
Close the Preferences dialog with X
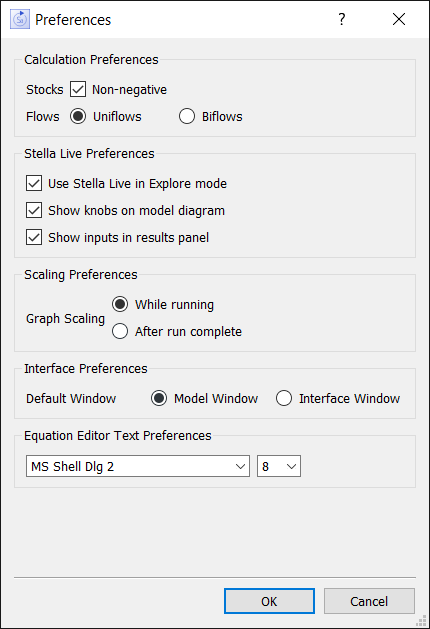(x=399, y=19)
